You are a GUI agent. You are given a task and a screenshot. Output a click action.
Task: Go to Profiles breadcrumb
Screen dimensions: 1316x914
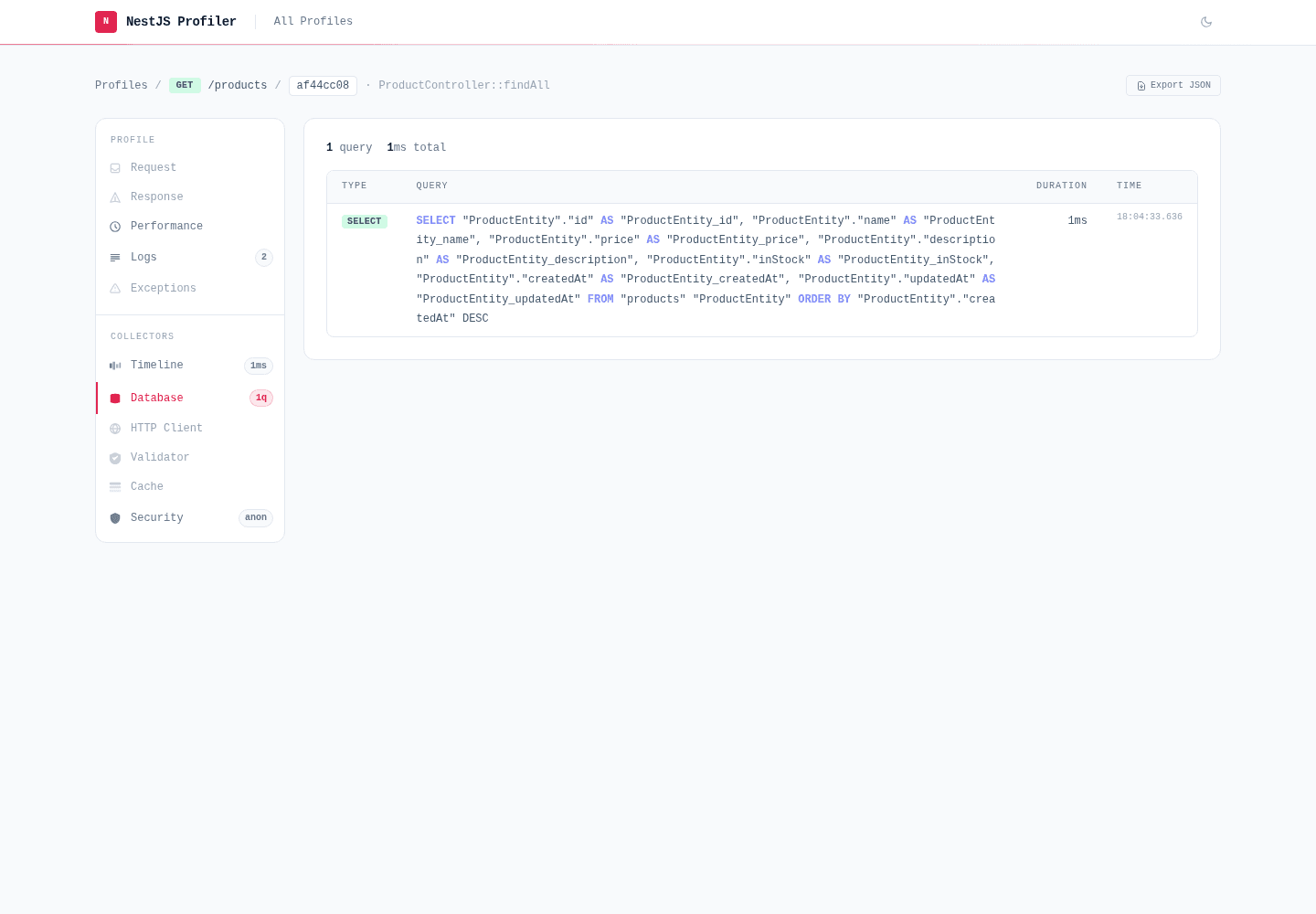(122, 85)
